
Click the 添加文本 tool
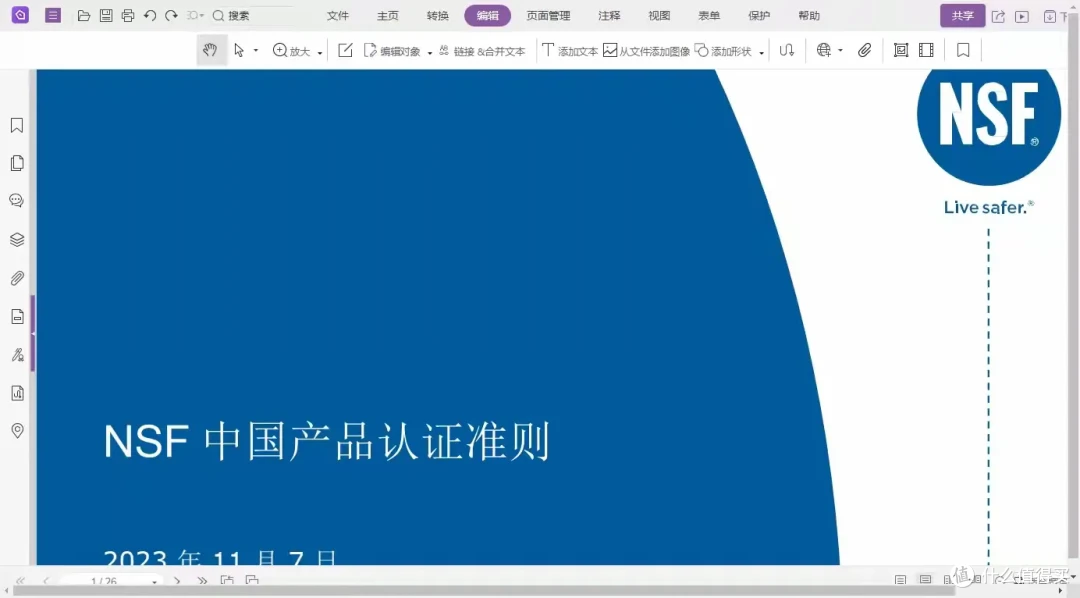tap(570, 51)
